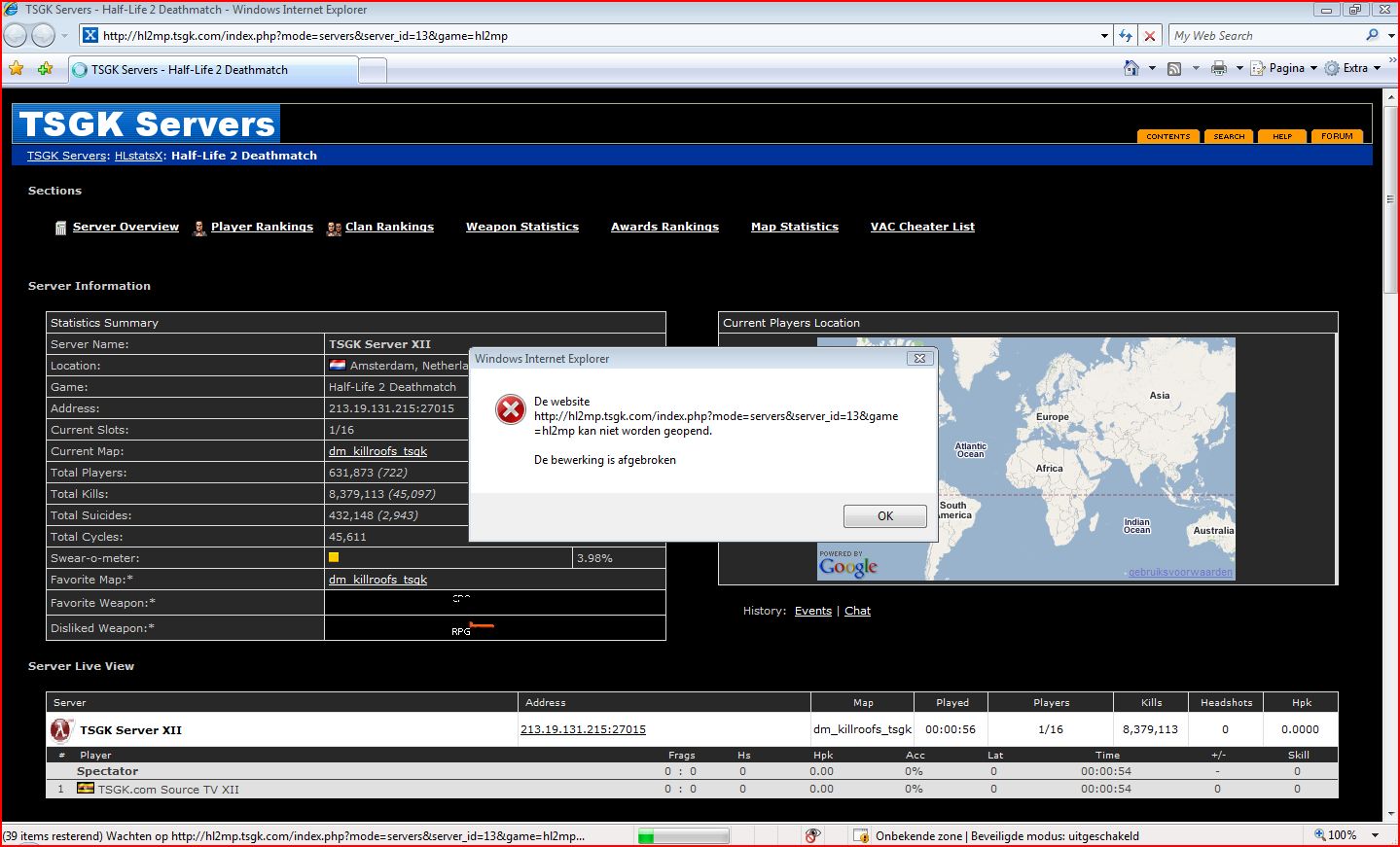Click the Server Overview section icon

pos(60,228)
